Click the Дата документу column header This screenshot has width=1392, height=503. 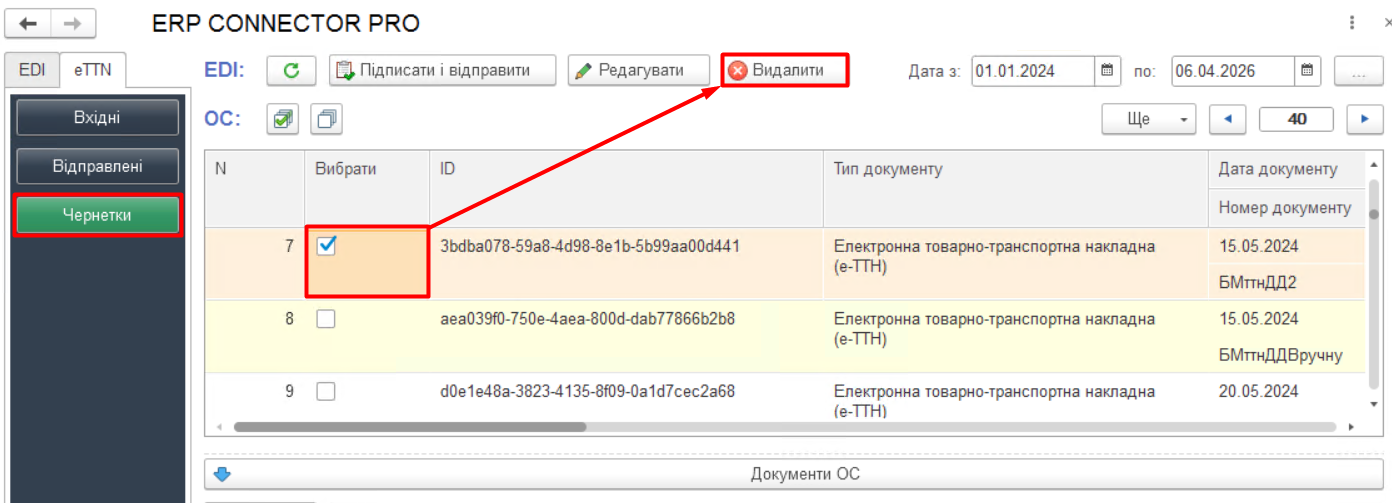pos(1286,169)
